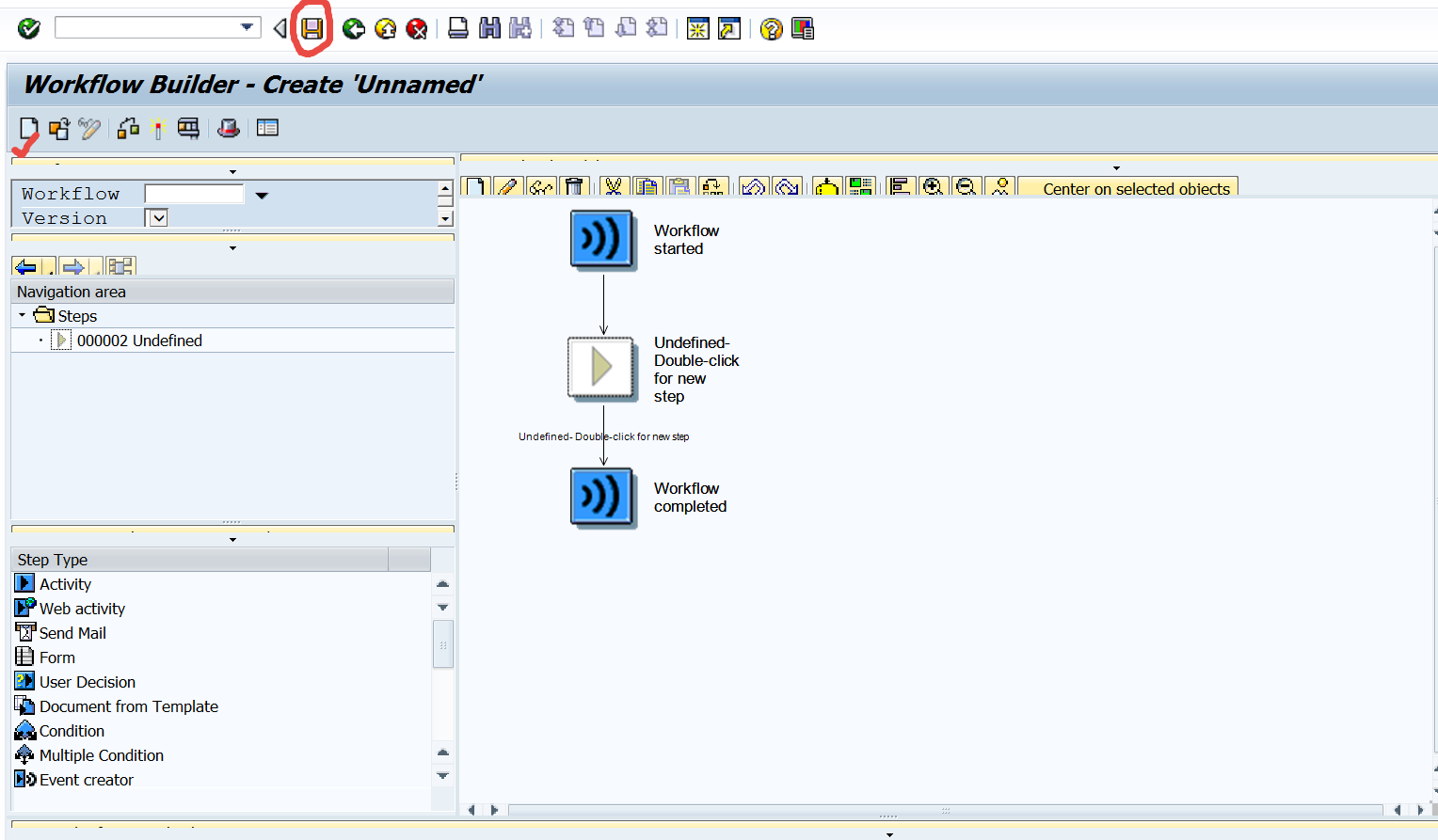
Task: Select the Workflow started event node
Action: coord(602,240)
